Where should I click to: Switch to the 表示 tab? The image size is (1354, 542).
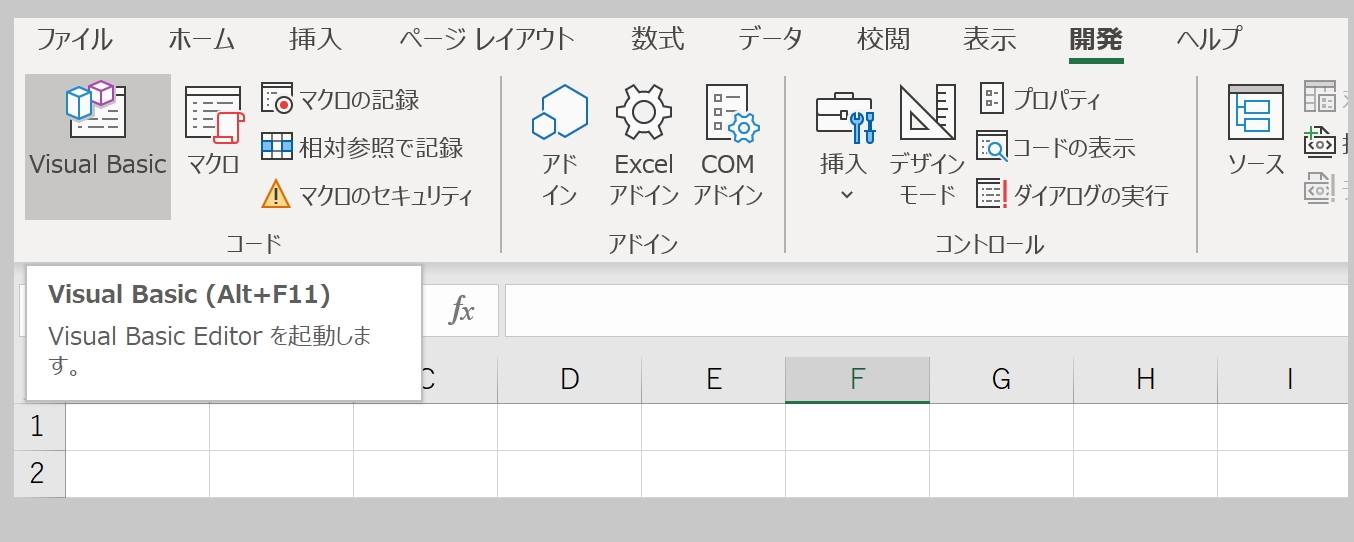coord(990,39)
